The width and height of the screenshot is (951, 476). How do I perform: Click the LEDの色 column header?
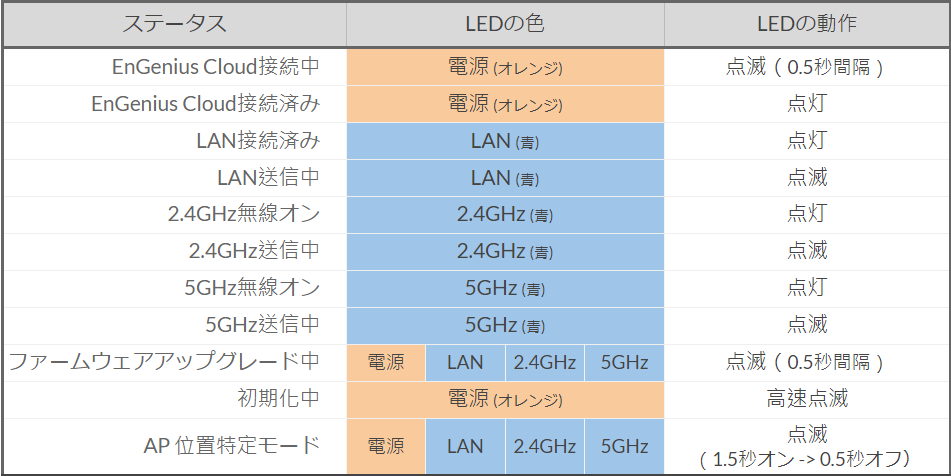(x=505, y=24)
